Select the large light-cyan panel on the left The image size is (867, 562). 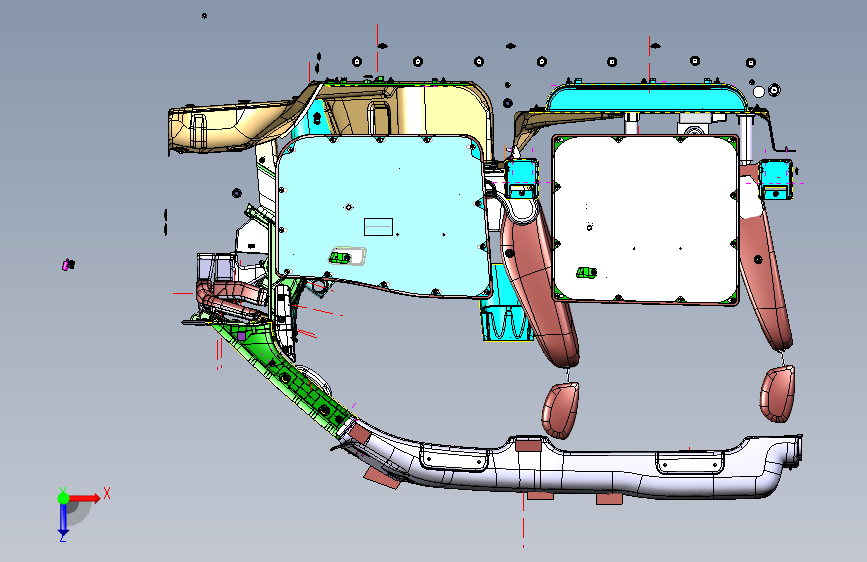point(382,216)
